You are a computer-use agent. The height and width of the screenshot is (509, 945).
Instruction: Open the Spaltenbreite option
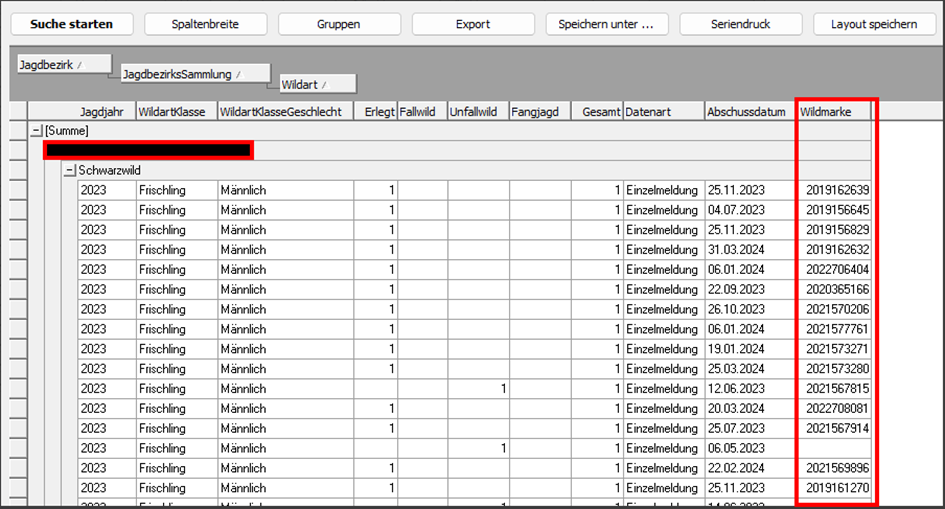click(x=205, y=24)
